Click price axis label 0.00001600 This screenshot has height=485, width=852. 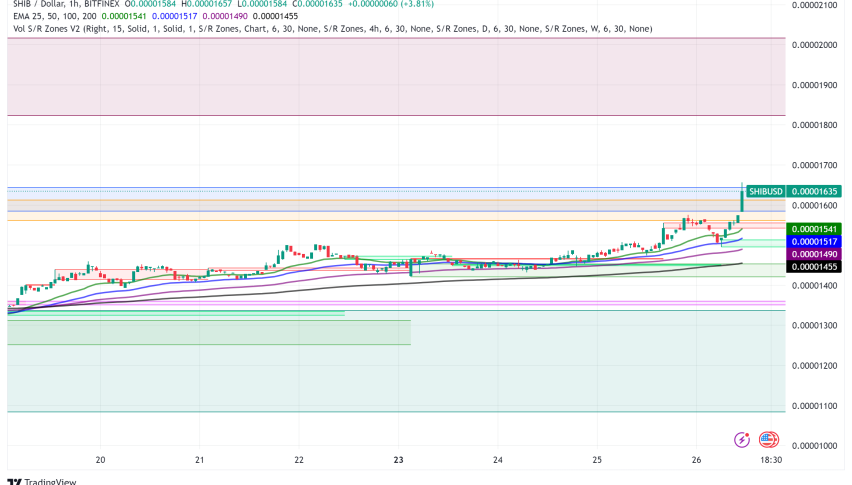814,205
